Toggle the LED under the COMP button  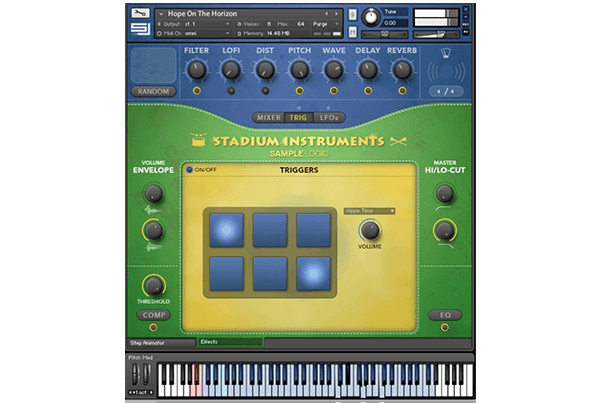tap(153, 327)
